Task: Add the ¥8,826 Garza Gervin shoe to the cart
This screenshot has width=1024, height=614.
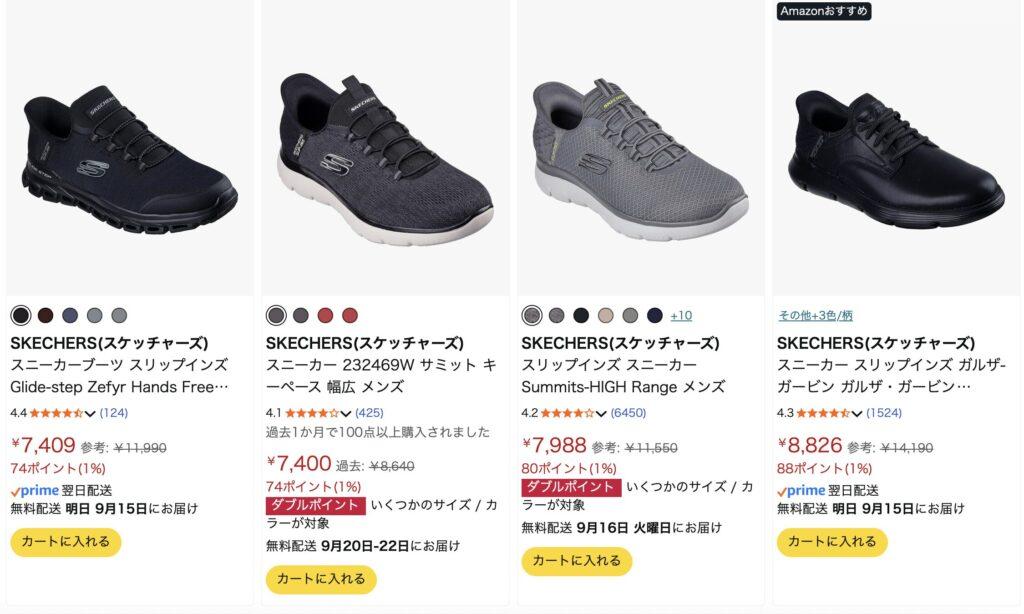Action: [832, 542]
